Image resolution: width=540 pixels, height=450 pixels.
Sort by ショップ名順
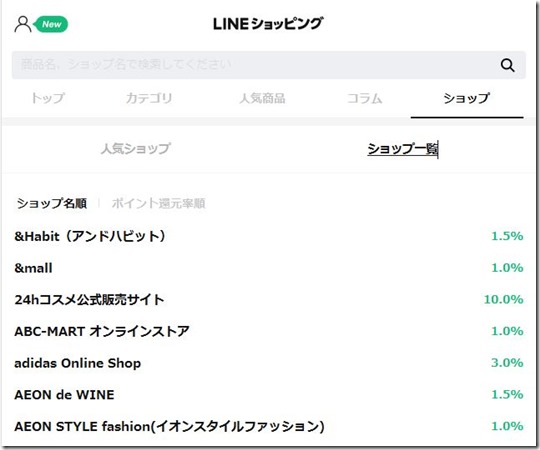[x=52, y=203]
